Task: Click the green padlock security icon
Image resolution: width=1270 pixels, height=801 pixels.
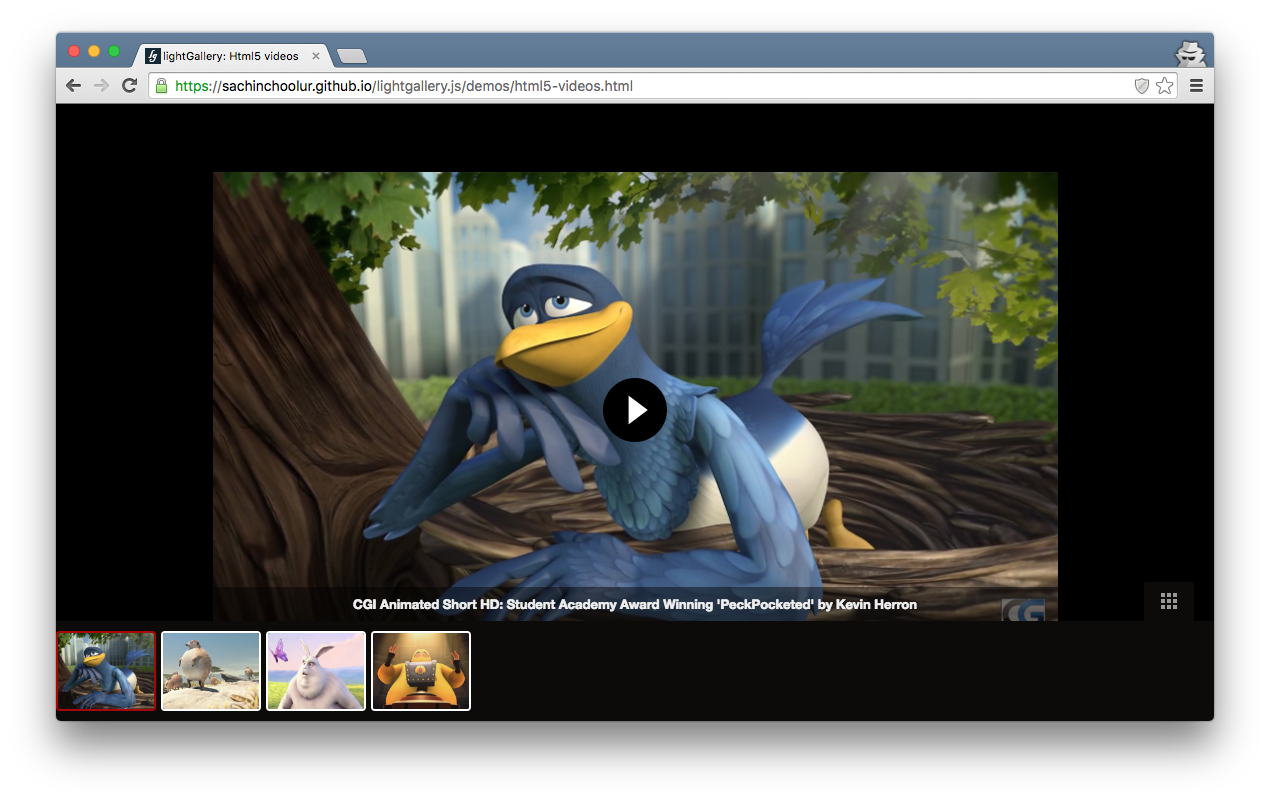Action: point(162,86)
